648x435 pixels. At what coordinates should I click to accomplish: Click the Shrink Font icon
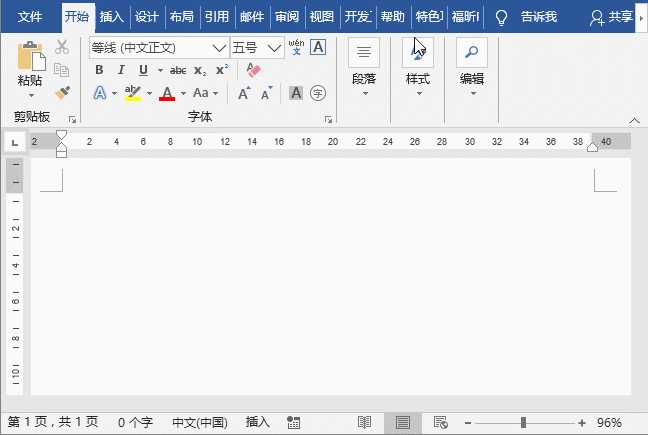coord(267,93)
